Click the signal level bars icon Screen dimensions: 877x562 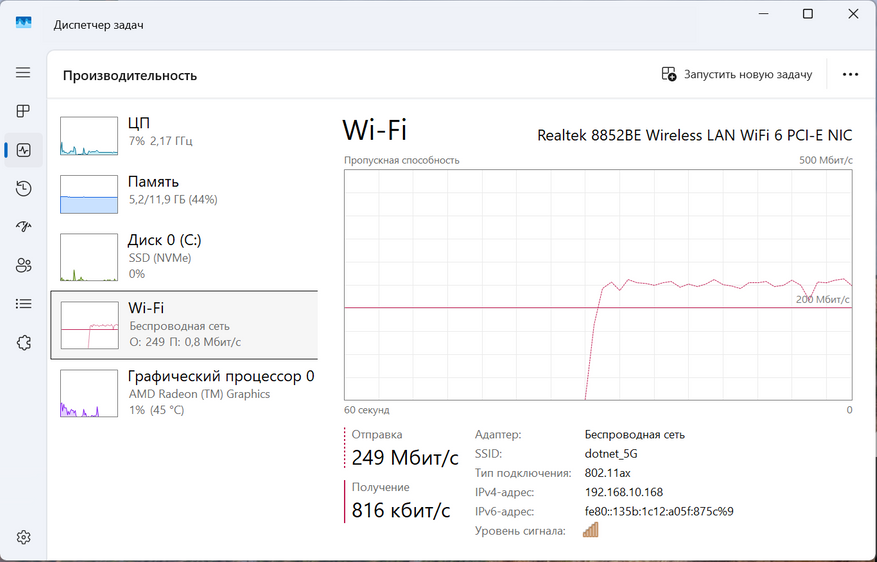coord(590,530)
